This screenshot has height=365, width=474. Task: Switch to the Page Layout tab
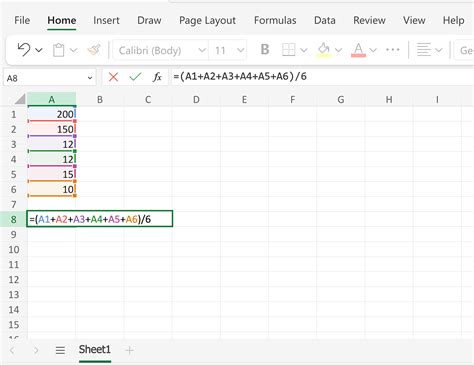(x=207, y=20)
